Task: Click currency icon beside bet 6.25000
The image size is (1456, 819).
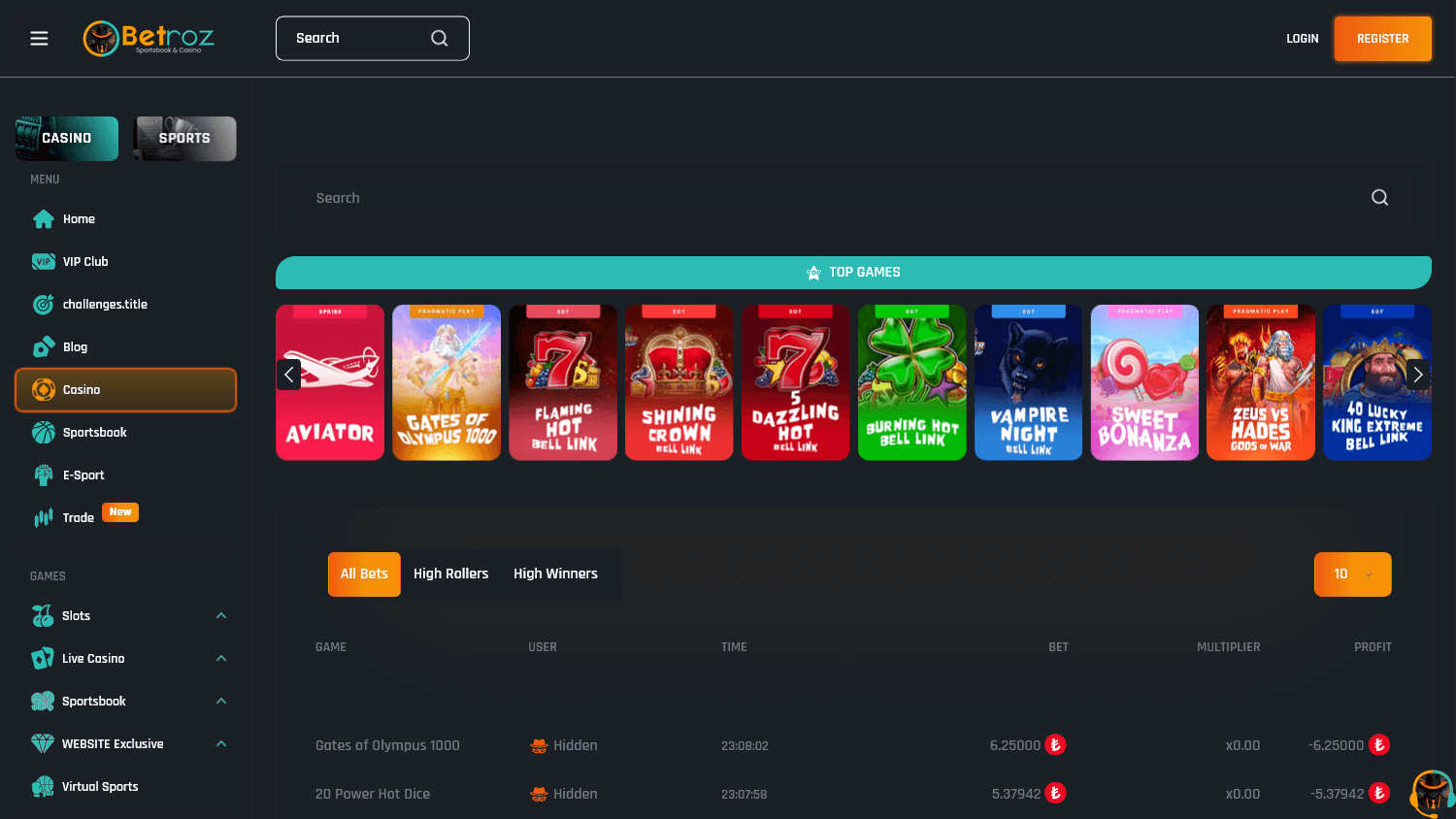Action: pos(1055,745)
